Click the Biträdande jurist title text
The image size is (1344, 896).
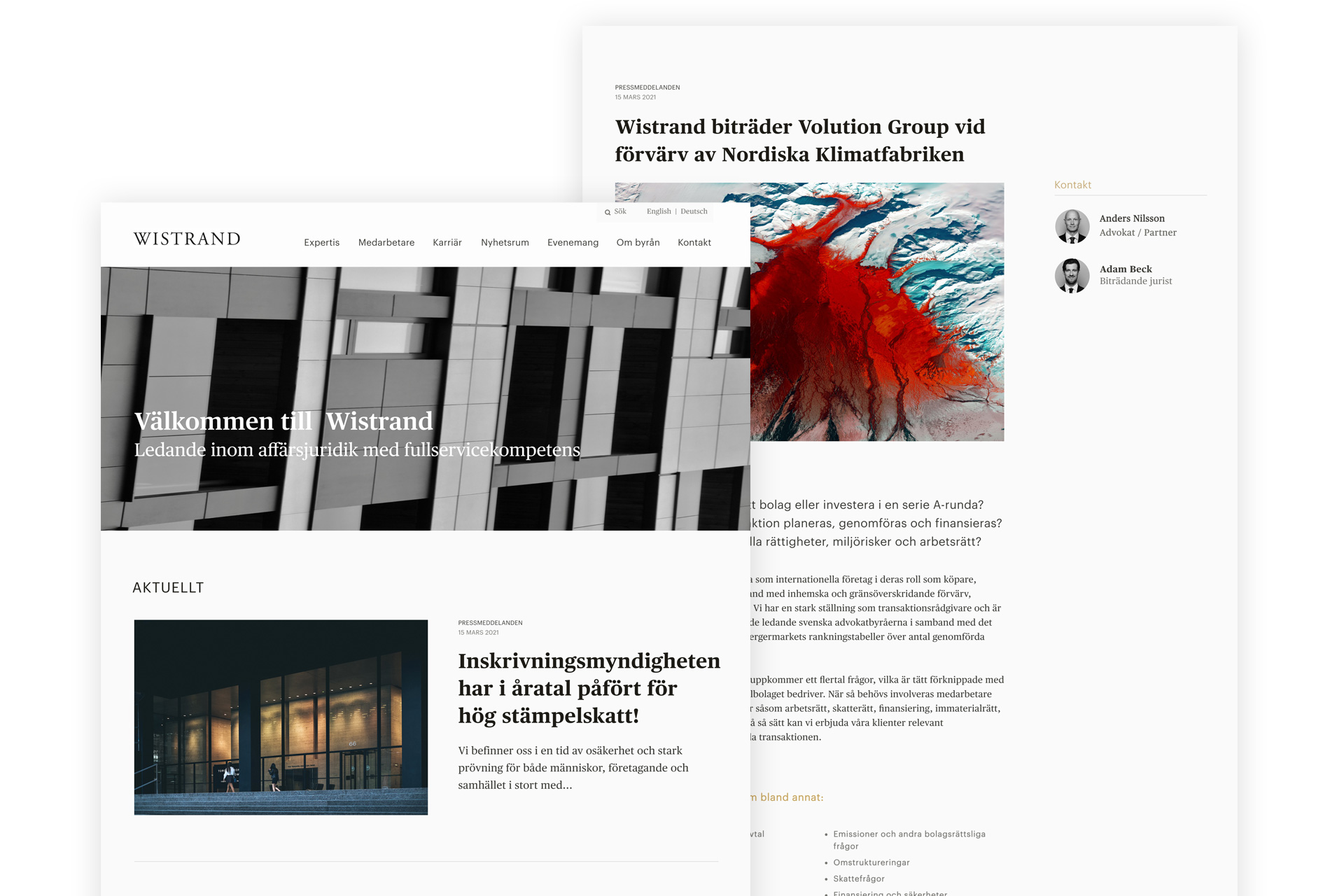[x=1135, y=281]
